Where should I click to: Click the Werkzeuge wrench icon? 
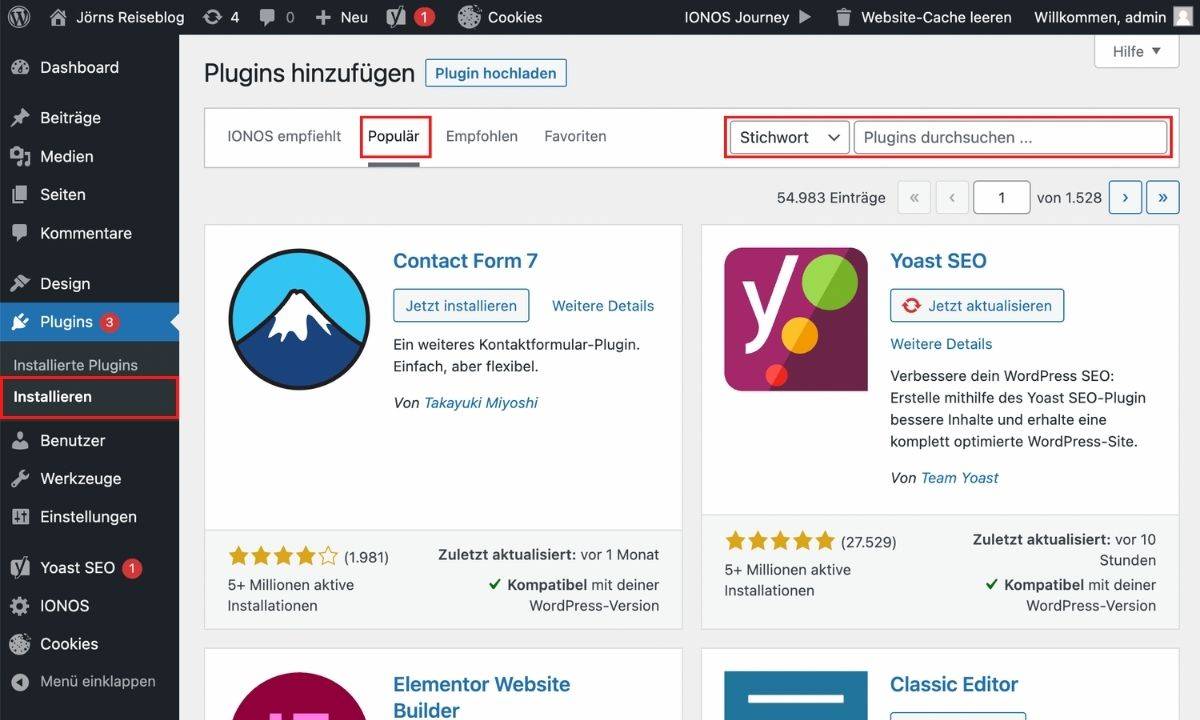point(20,479)
